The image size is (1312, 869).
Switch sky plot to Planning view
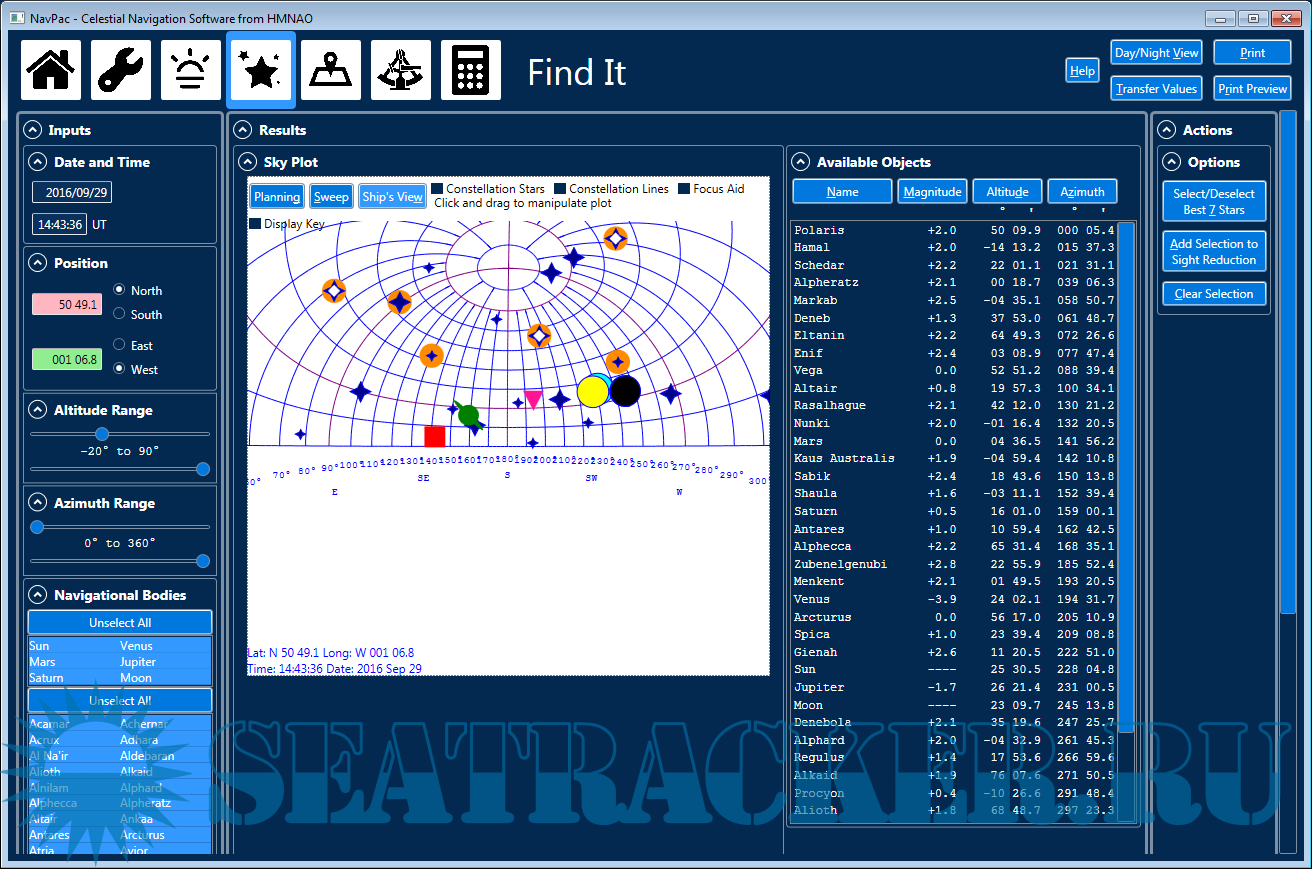[276, 197]
